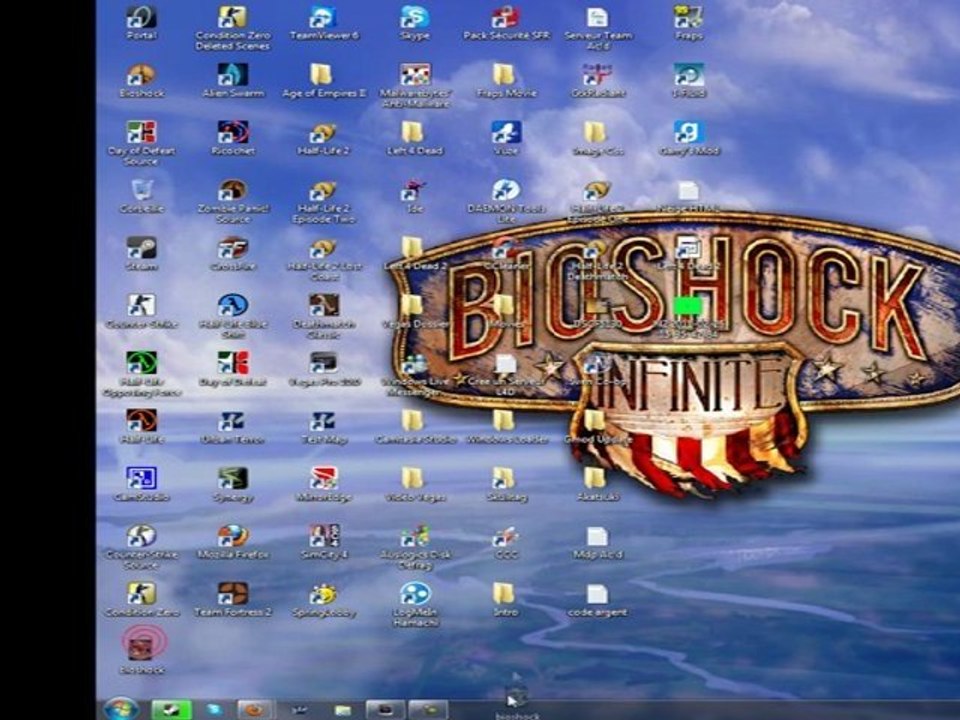Open the Left 4 Dead folder
The image size is (960, 720).
pyautogui.click(x=414, y=138)
